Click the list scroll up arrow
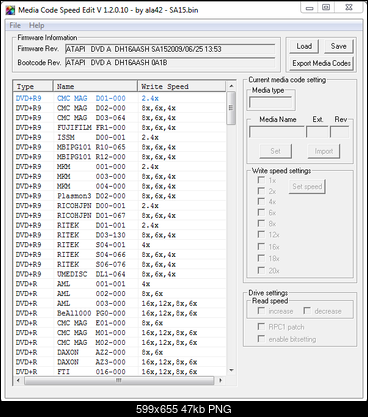Image resolution: width=368 pixels, height=417 pixels. (x=231, y=86)
